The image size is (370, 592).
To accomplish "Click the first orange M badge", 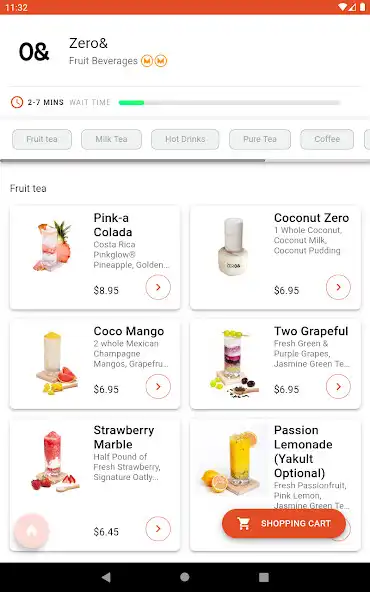I will click(147, 61).
